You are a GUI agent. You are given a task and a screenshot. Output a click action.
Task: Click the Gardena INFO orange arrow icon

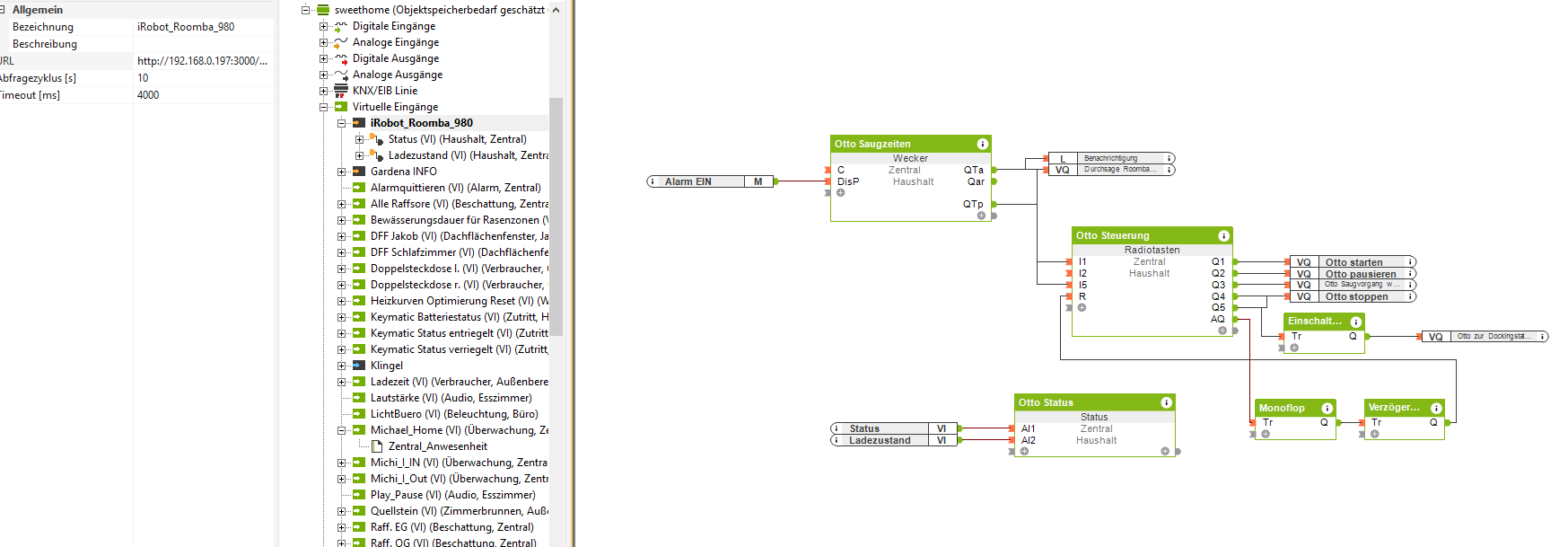point(359,172)
